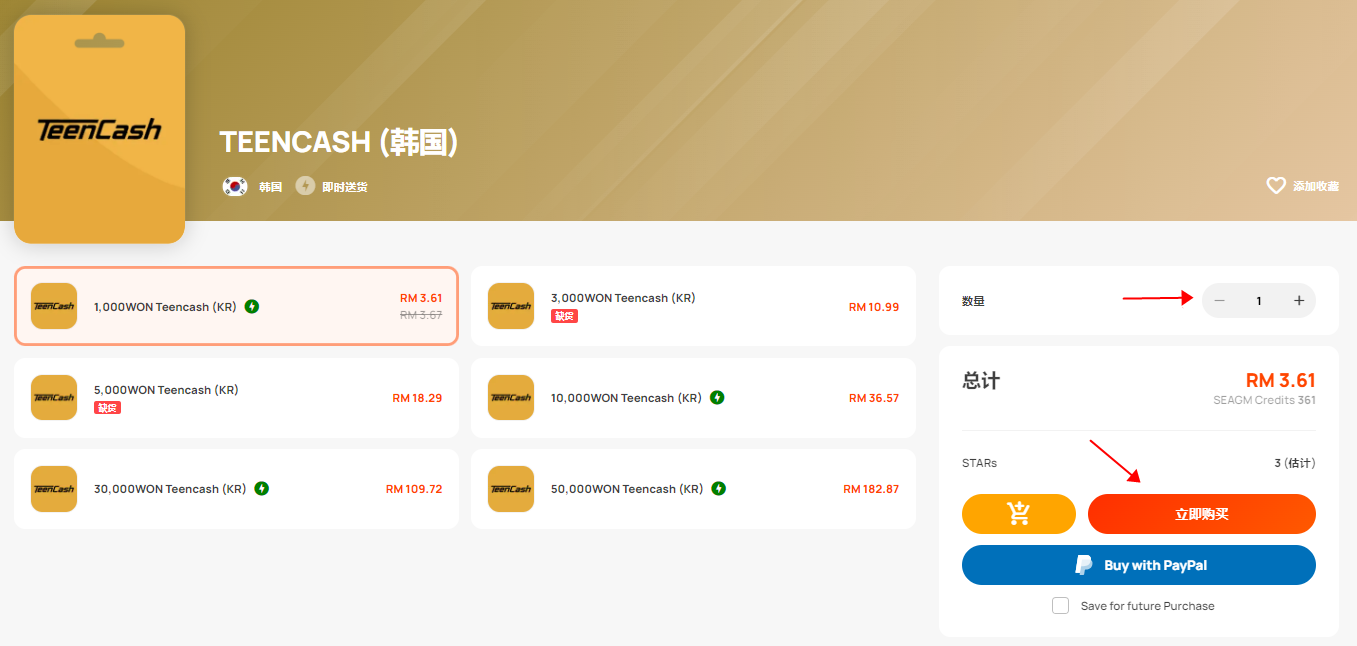Select the 3,000WON Teencash (KR) option
Screen dimensions: 1357x646
(x=693, y=306)
